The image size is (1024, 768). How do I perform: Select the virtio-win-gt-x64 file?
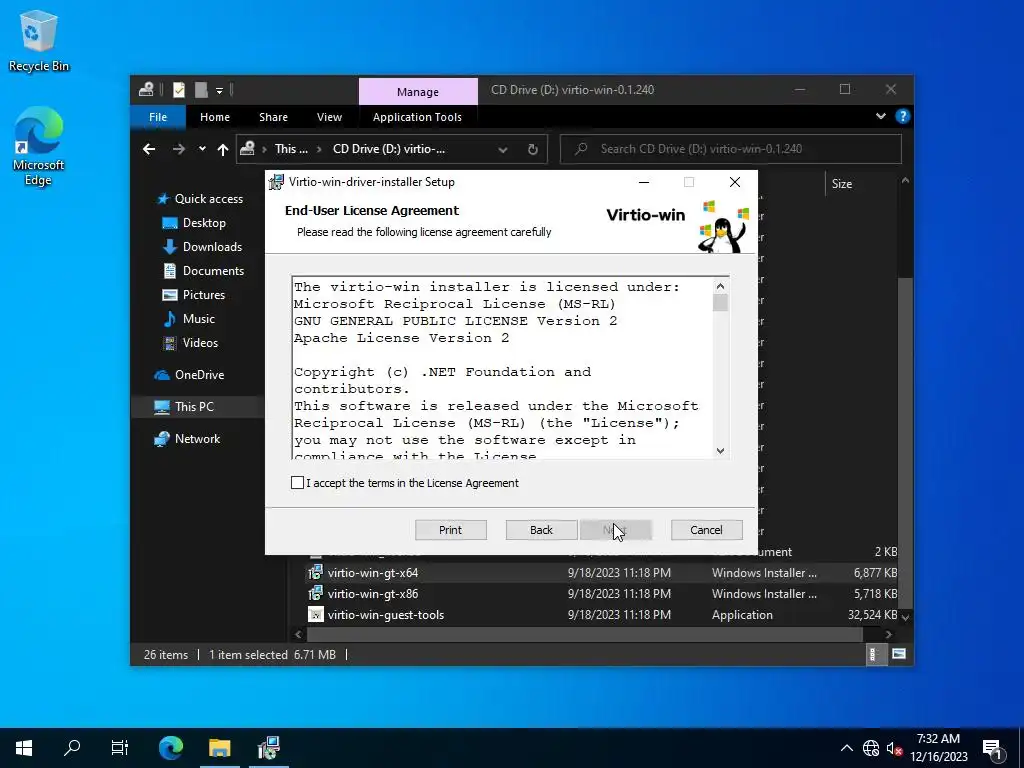click(373, 573)
